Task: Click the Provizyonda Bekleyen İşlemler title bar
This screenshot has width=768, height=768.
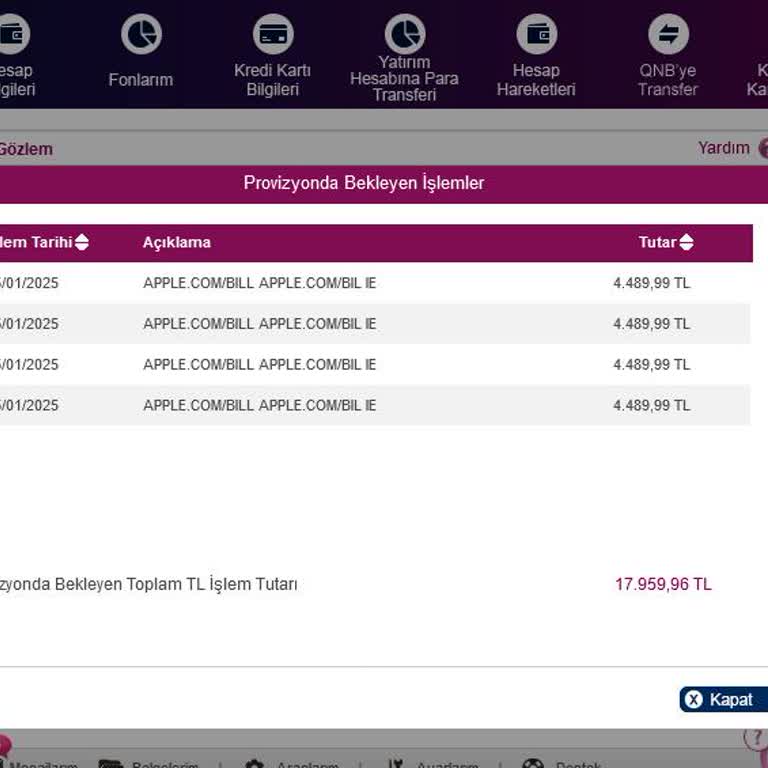Action: click(x=364, y=184)
